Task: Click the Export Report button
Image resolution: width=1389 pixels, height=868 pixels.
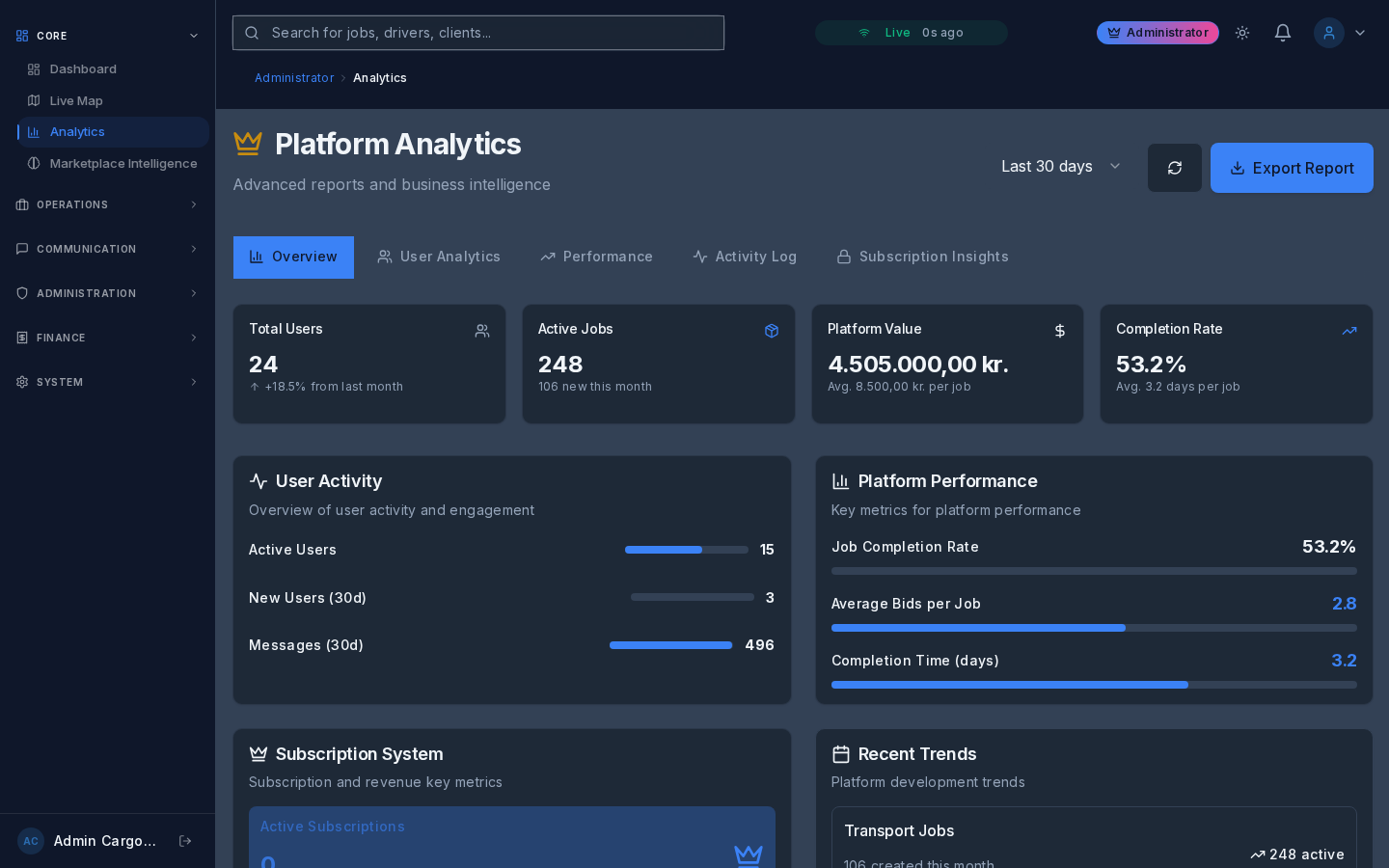Action: (x=1292, y=168)
